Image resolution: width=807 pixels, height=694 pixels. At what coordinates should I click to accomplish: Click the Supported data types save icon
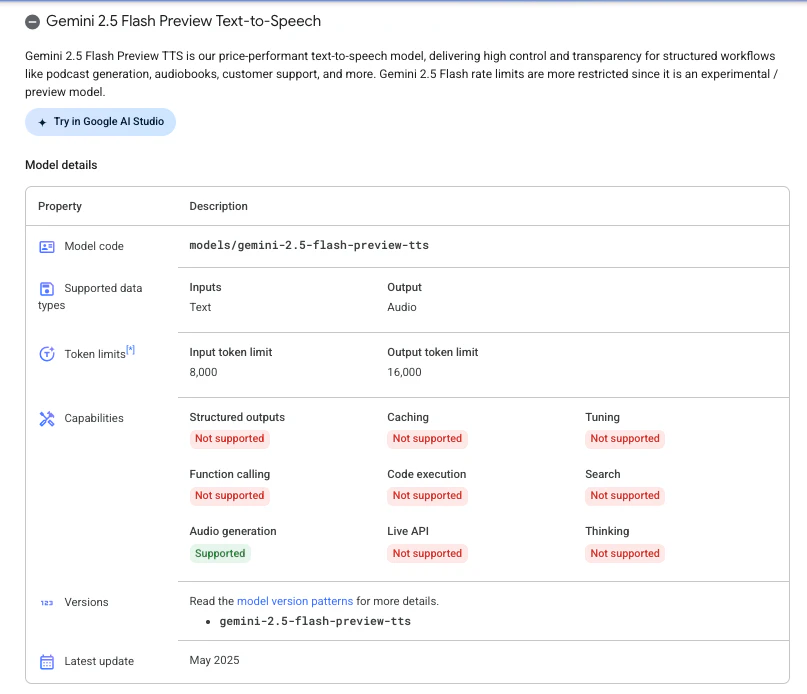click(x=47, y=289)
